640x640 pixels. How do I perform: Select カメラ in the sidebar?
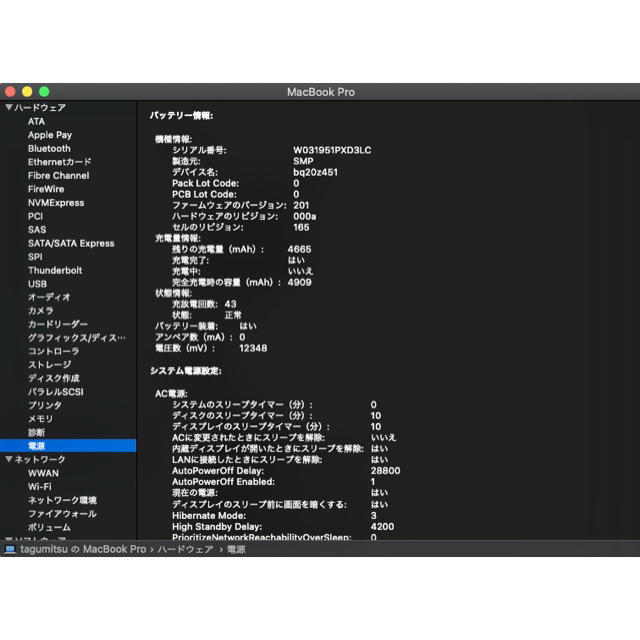pos(40,311)
